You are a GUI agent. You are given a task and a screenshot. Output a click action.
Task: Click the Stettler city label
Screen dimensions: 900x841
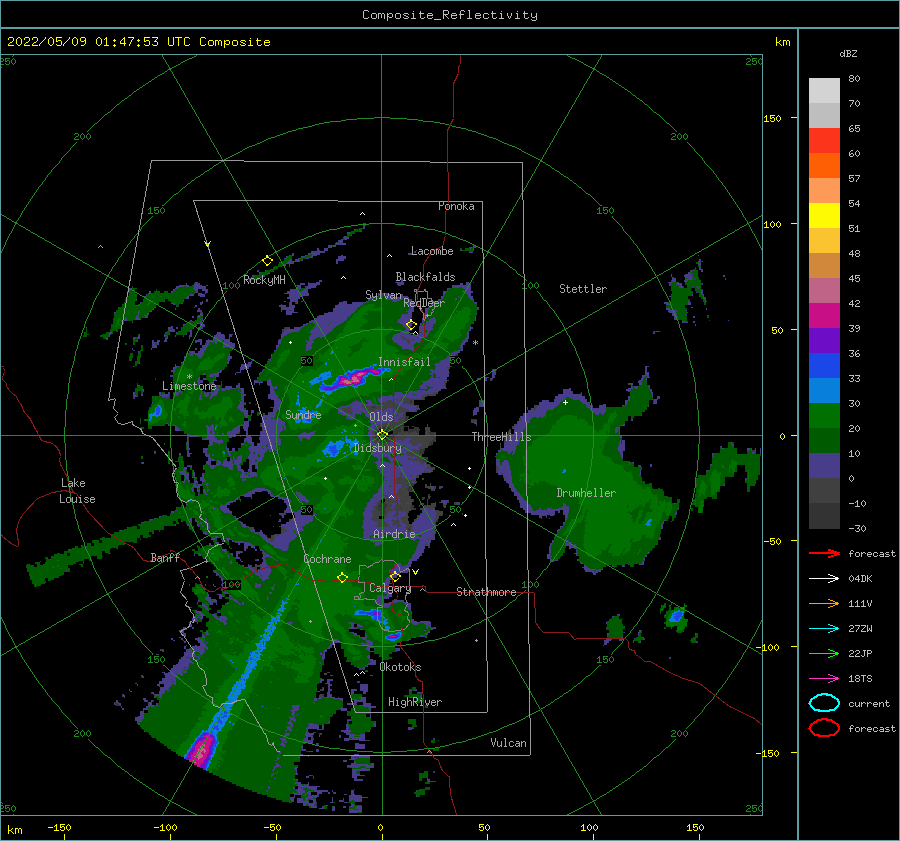pyautogui.click(x=583, y=289)
